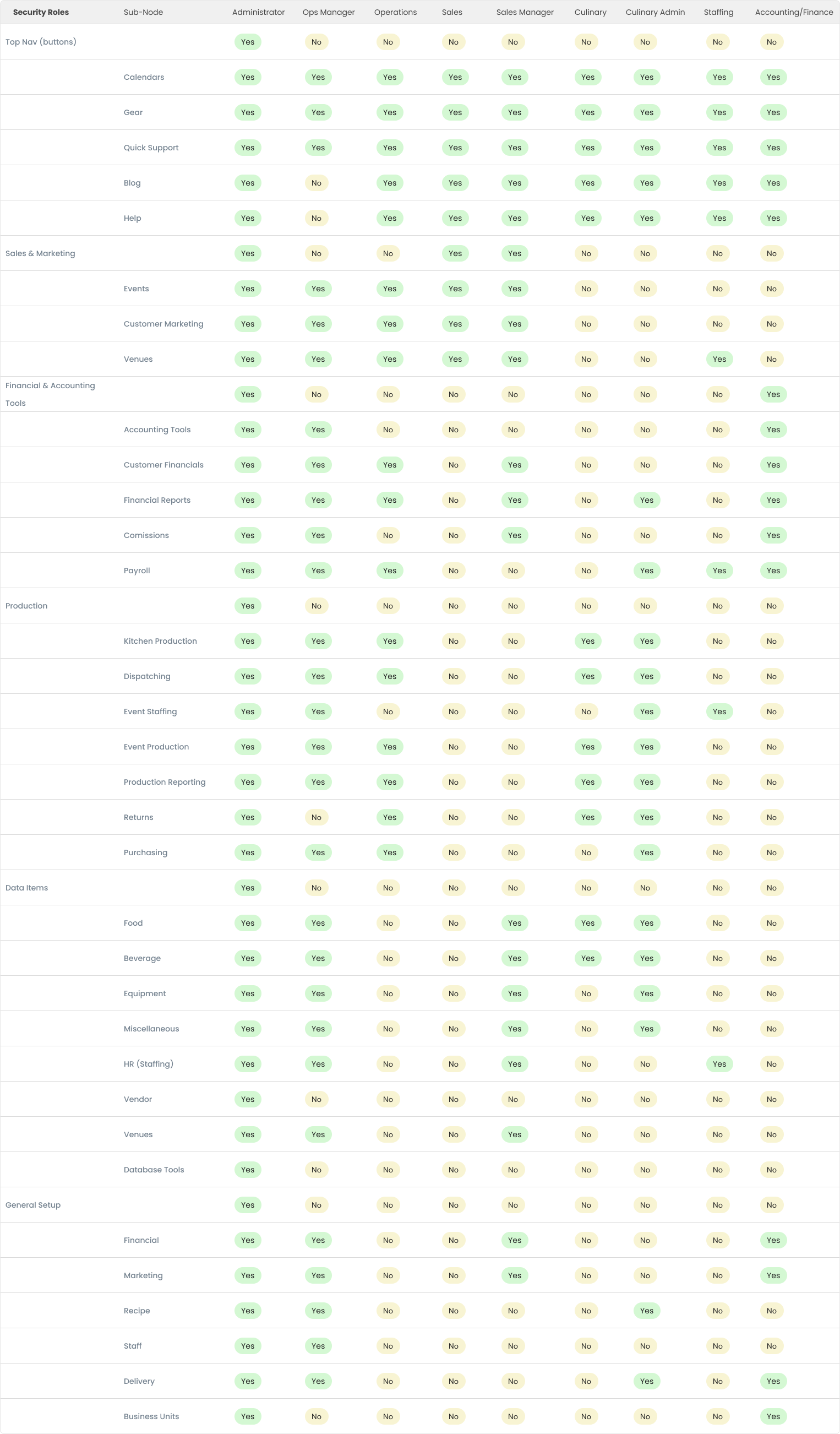This screenshot has height=1434, width=840.
Task: Toggle Ops Manager badge in Blog row
Action: (x=316, y=183)
